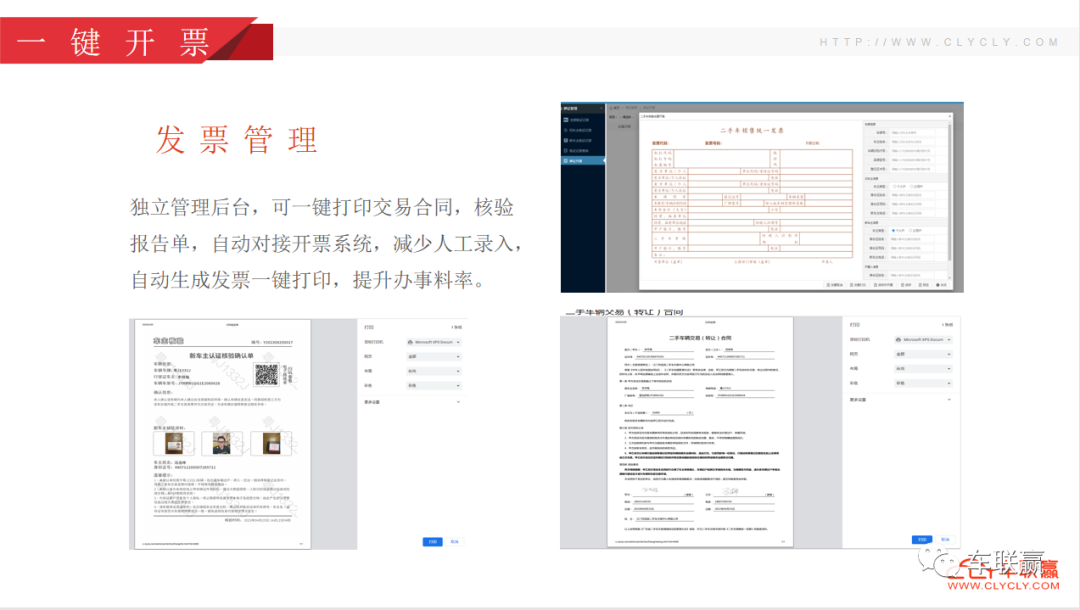This screenshot has height=610, width=1080.
Task: Open the 布局 layout dropdown in verification print dialog
Action: (x=433, y=371)
